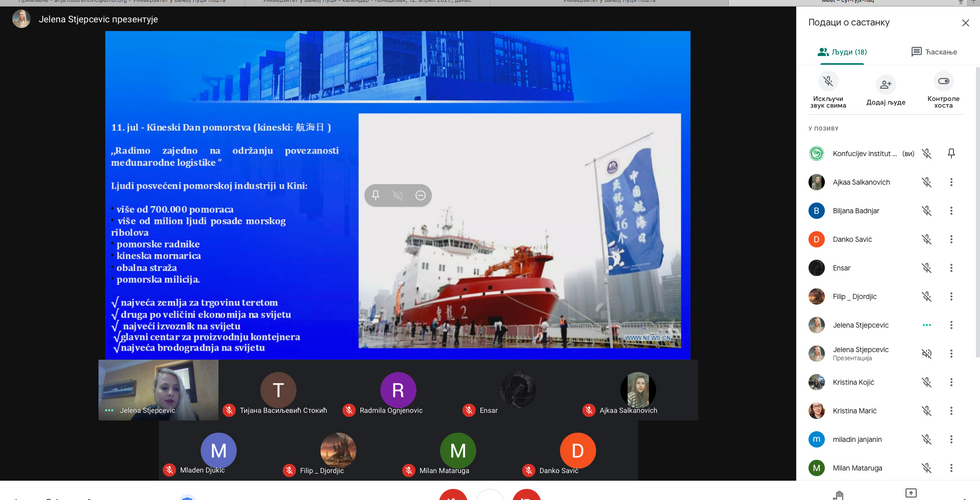Select Ajkaa Salkanovich's photo tile
This screenshot has width=980, height=500.
(x=638, y=390)
